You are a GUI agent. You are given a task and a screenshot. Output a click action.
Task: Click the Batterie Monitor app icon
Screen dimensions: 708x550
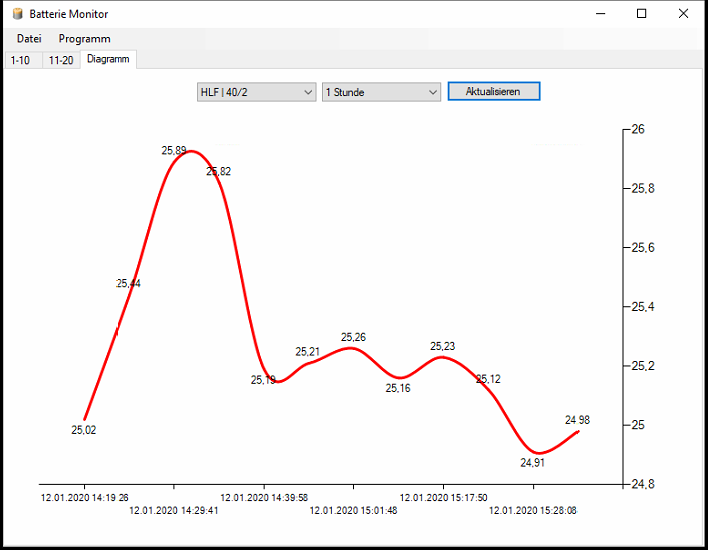pos(17,14)
